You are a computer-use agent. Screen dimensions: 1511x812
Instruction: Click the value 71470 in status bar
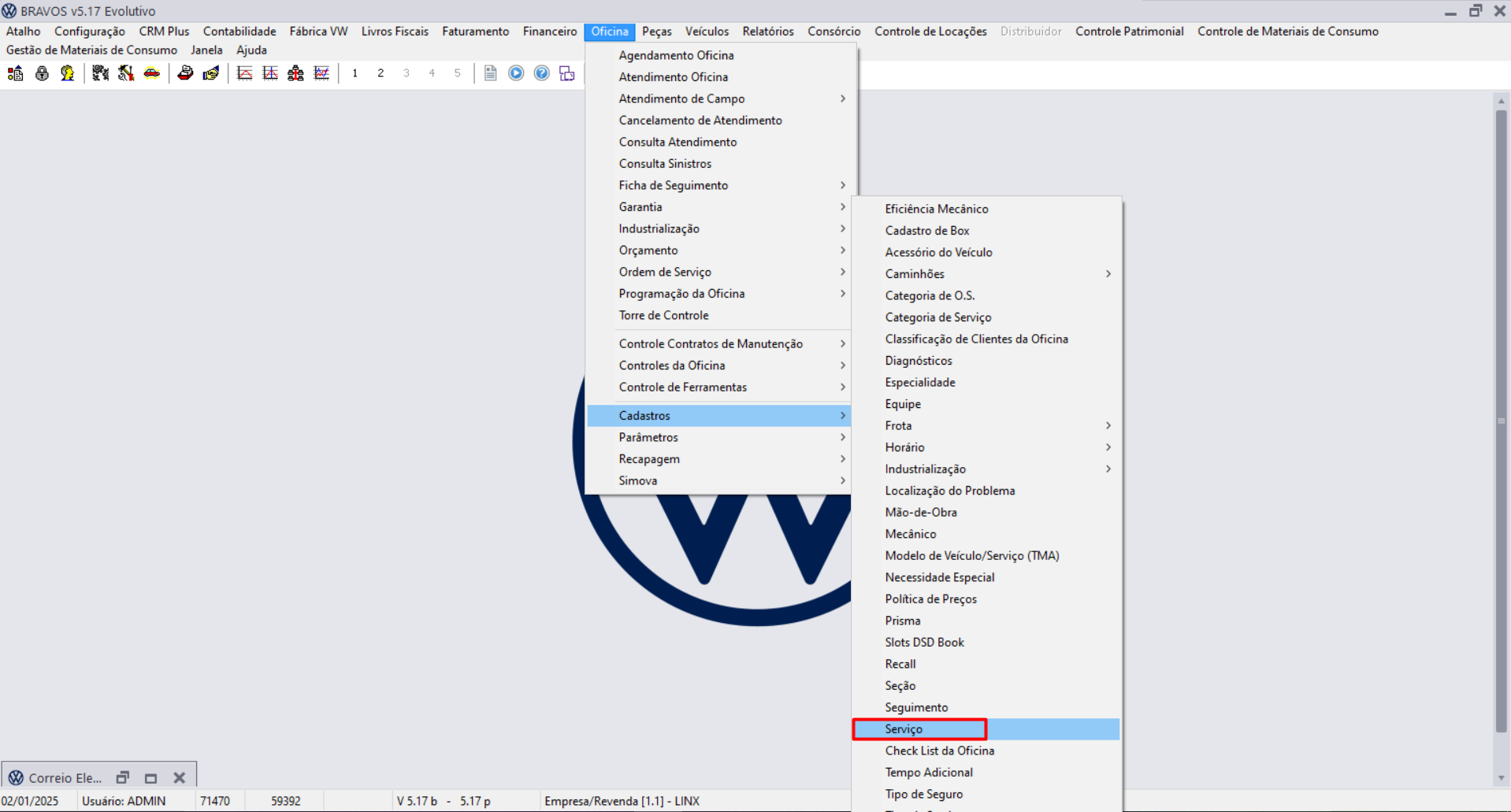[x=215, y=801]
